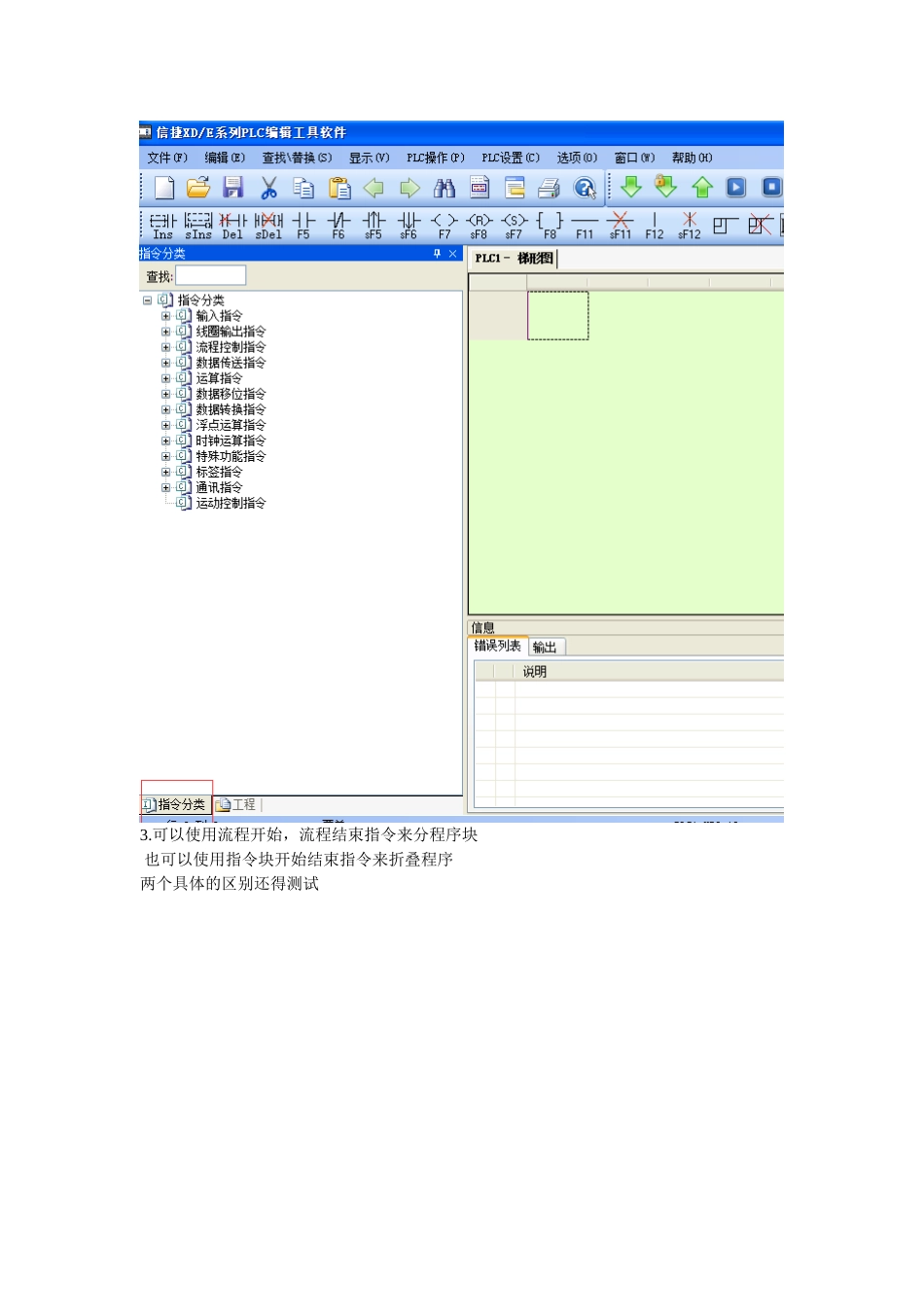
Task: Open the 文件(F) menu
Action: coord(167,158)
